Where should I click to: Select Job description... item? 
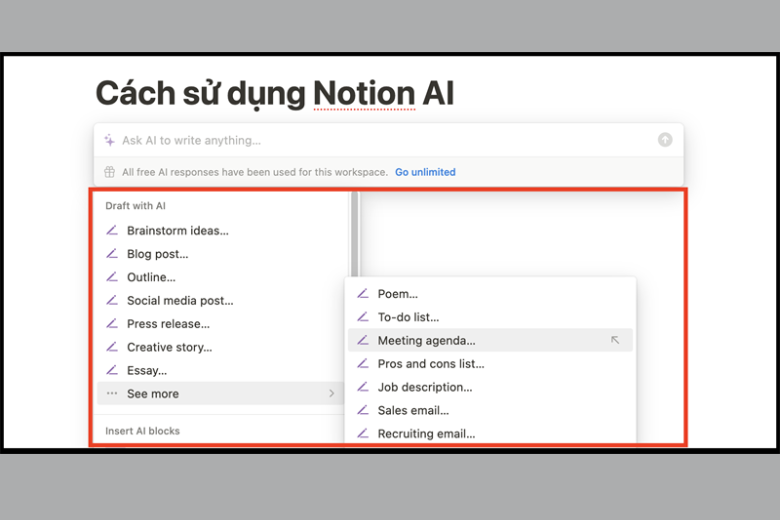click(490, 387)
